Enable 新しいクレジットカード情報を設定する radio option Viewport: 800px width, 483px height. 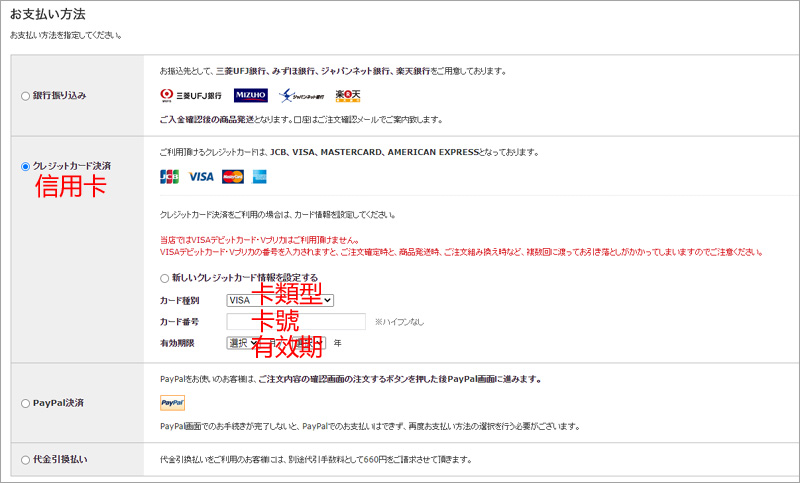pyautogui.click(x=165, y=278)
